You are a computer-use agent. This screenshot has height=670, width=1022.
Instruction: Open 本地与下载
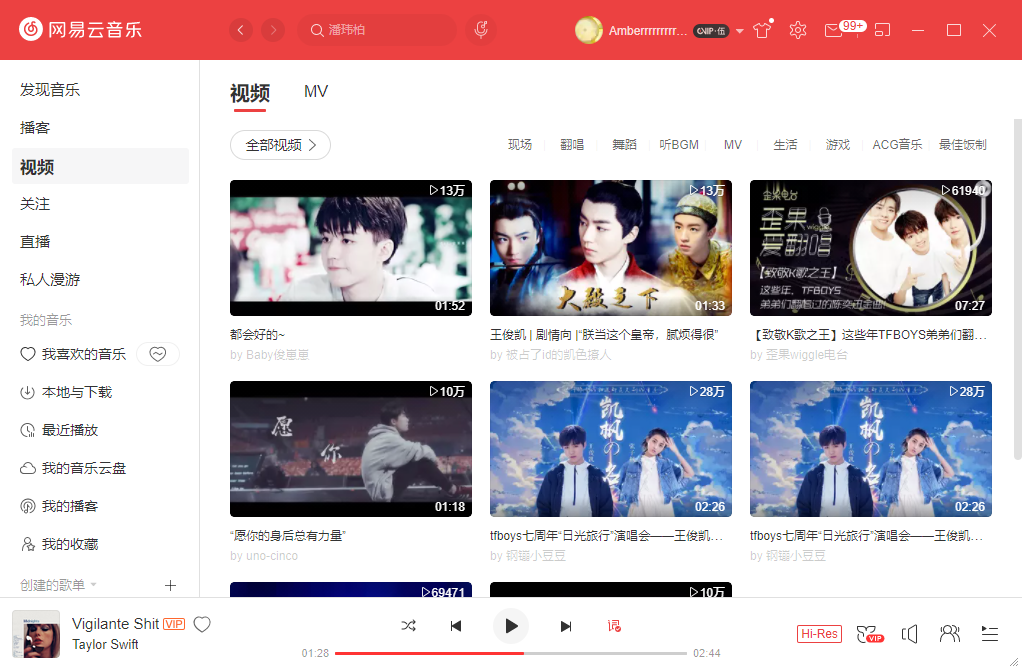click(66, 392)
